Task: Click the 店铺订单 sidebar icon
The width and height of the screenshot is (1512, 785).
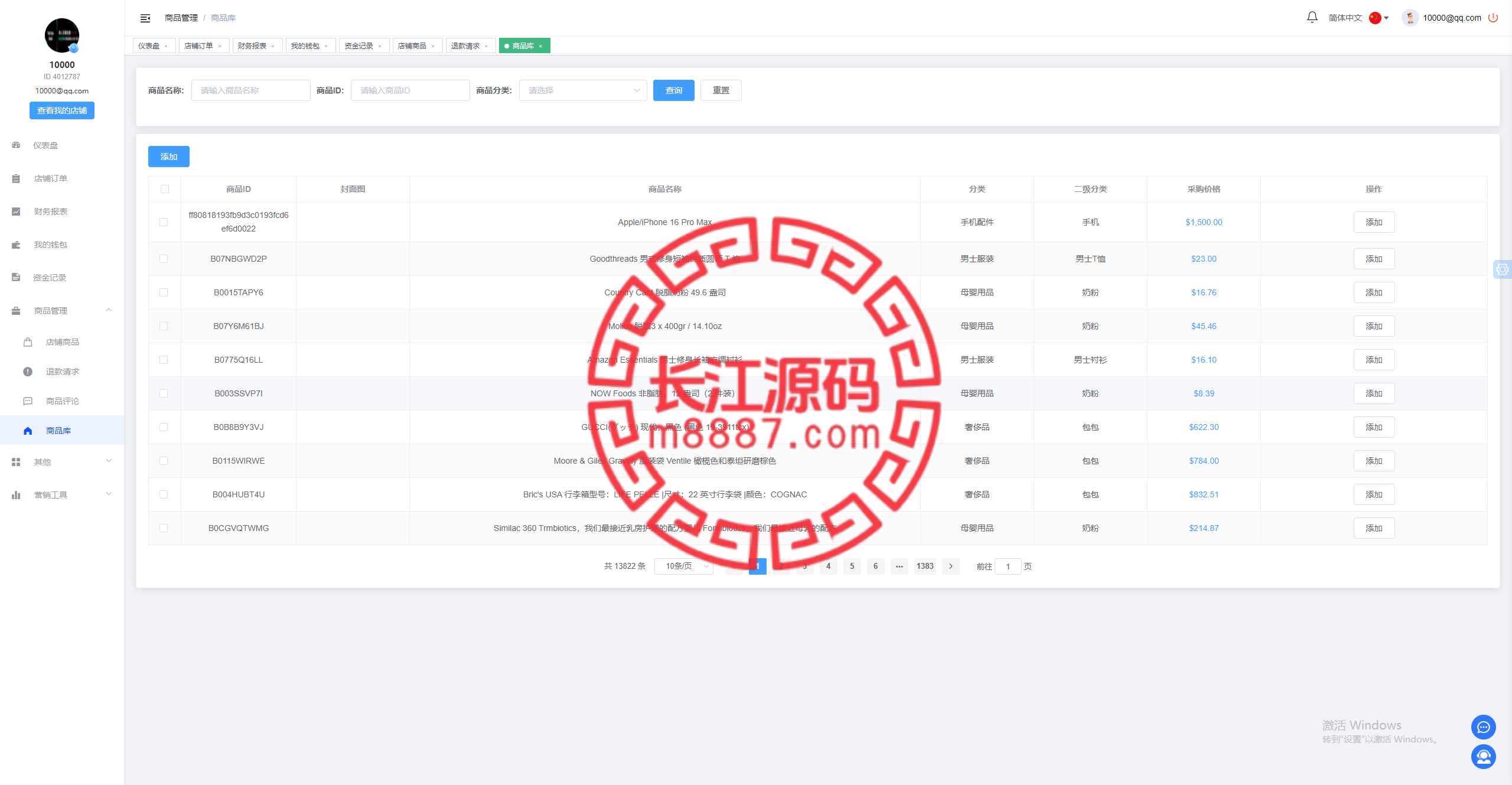Action: click(16, 178)
